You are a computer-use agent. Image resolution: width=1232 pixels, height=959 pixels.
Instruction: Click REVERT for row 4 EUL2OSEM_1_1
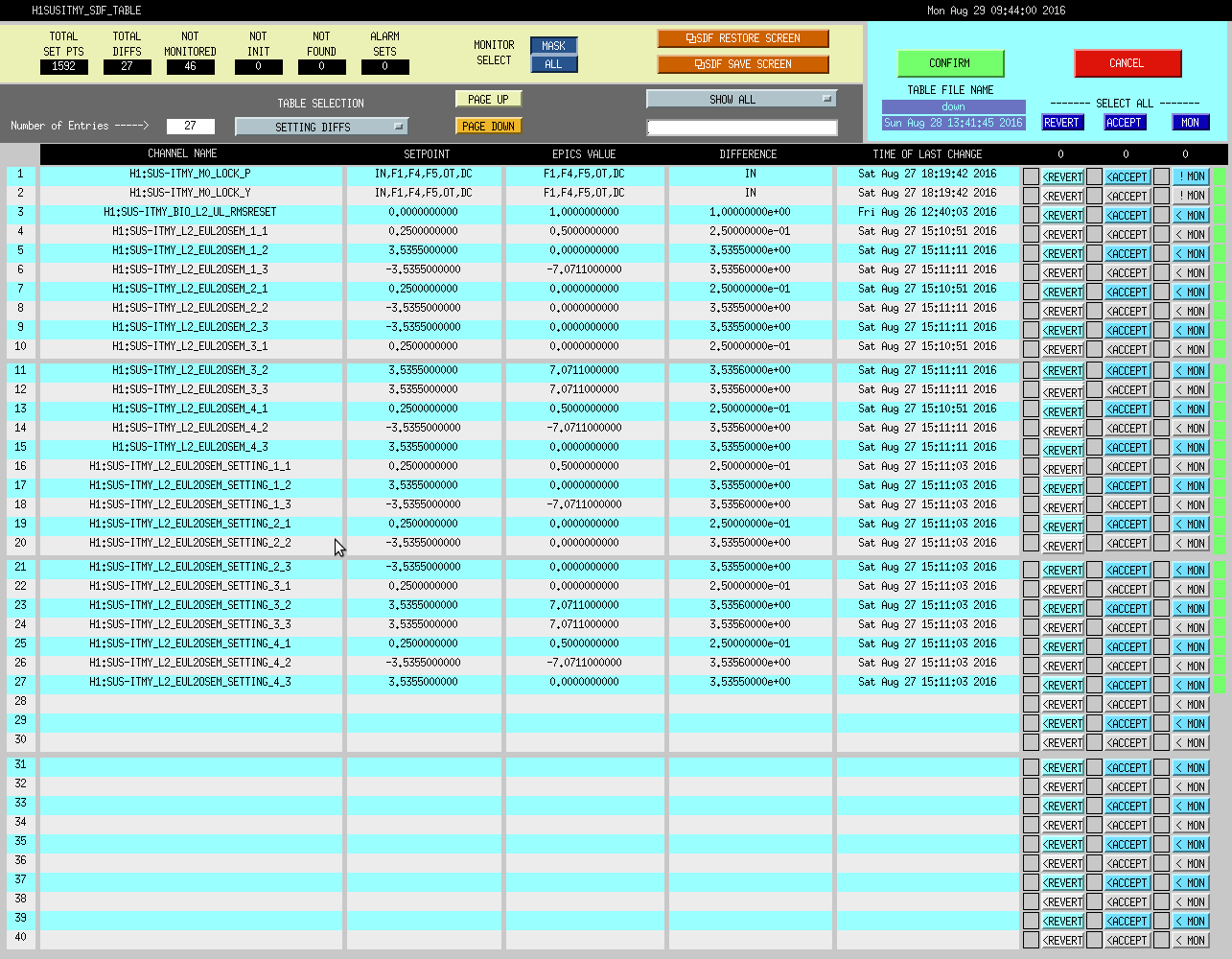pyautogui.click(x=1062, y=234)
